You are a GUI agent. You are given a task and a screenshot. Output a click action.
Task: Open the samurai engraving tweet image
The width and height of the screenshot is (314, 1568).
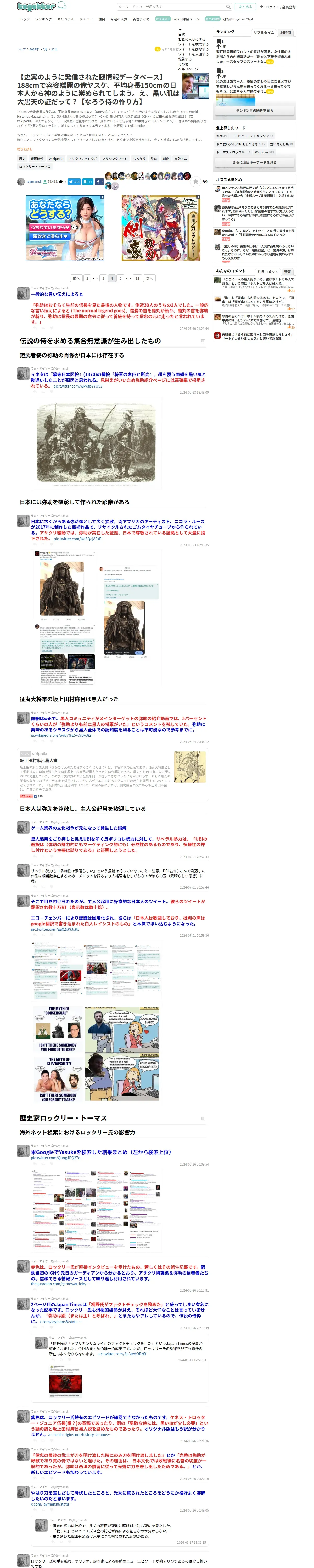tap(96, 444)
